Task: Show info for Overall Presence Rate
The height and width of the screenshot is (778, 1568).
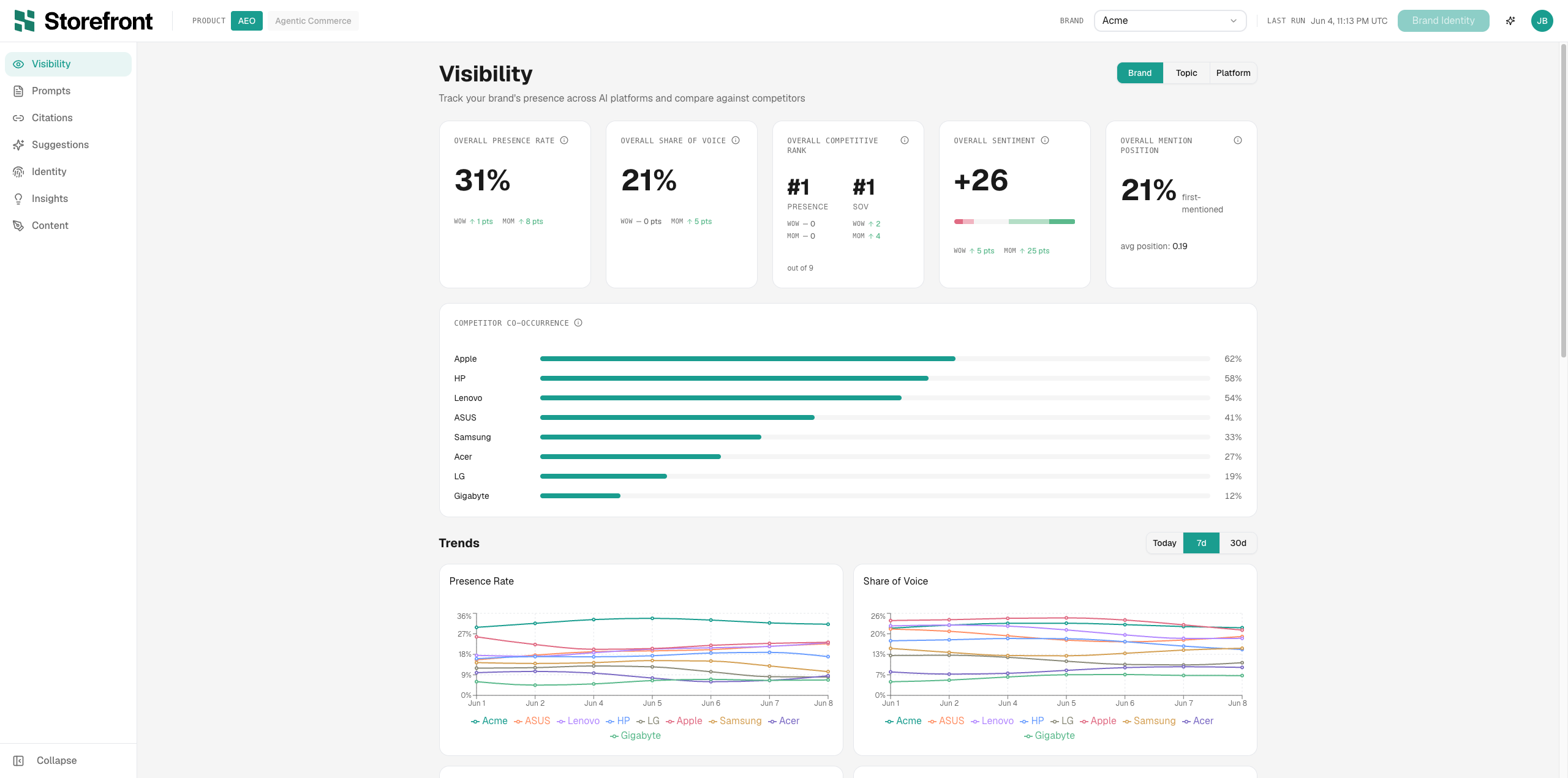Action: coord(564,140)
